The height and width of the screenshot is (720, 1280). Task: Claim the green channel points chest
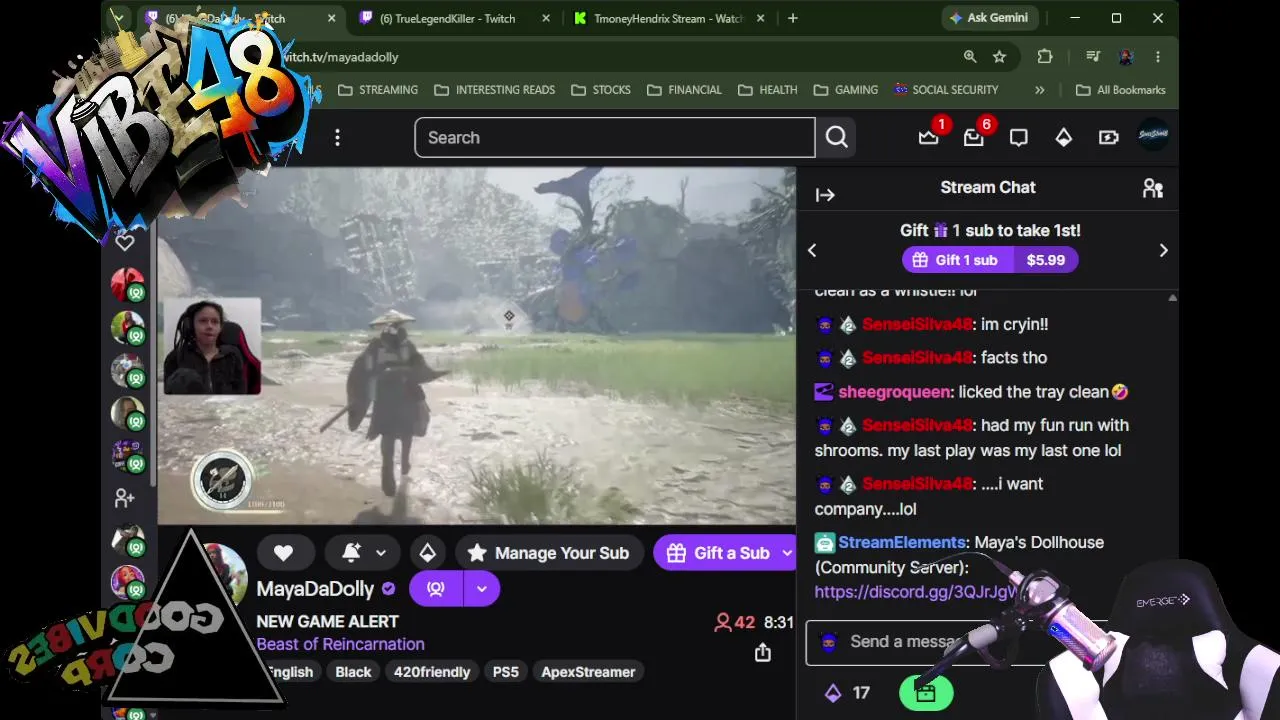click(x=925, y=692)
